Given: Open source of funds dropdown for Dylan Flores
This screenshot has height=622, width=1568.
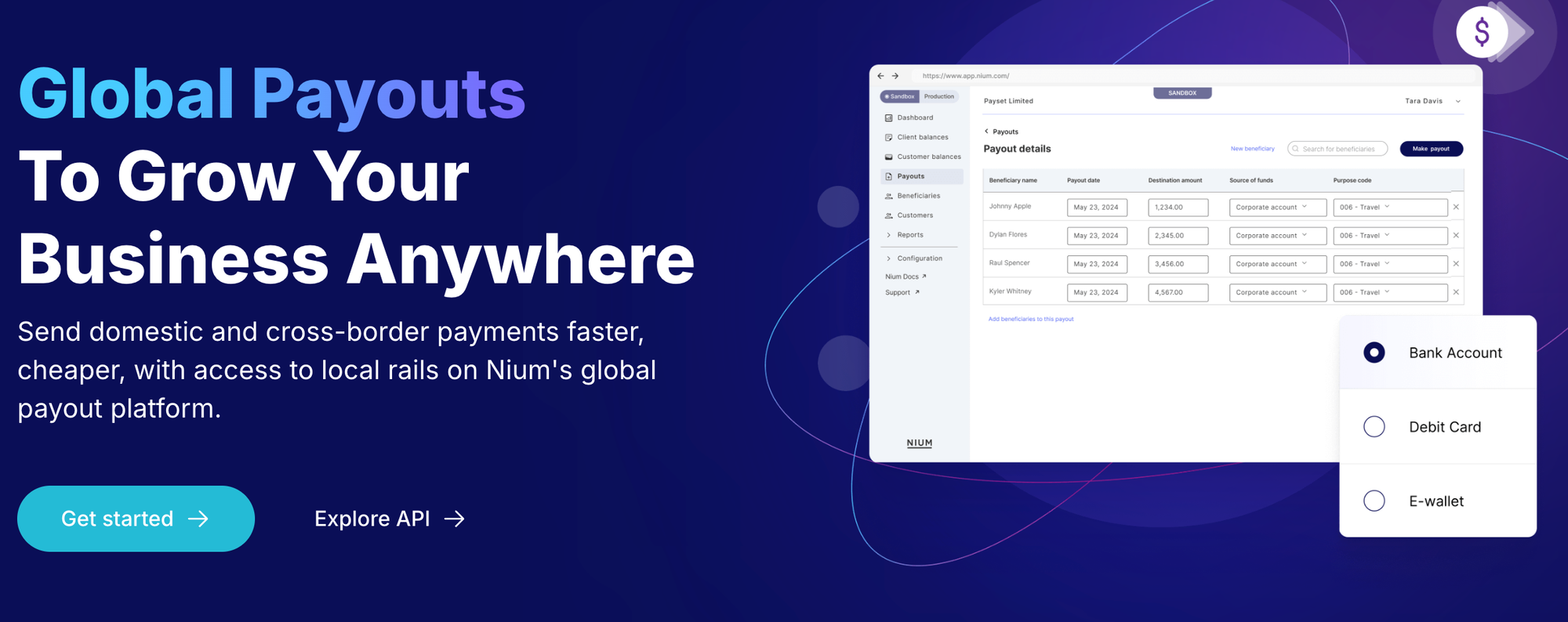Looking at the screenshot, I should pyautogui.click(x=1278, y=236).
